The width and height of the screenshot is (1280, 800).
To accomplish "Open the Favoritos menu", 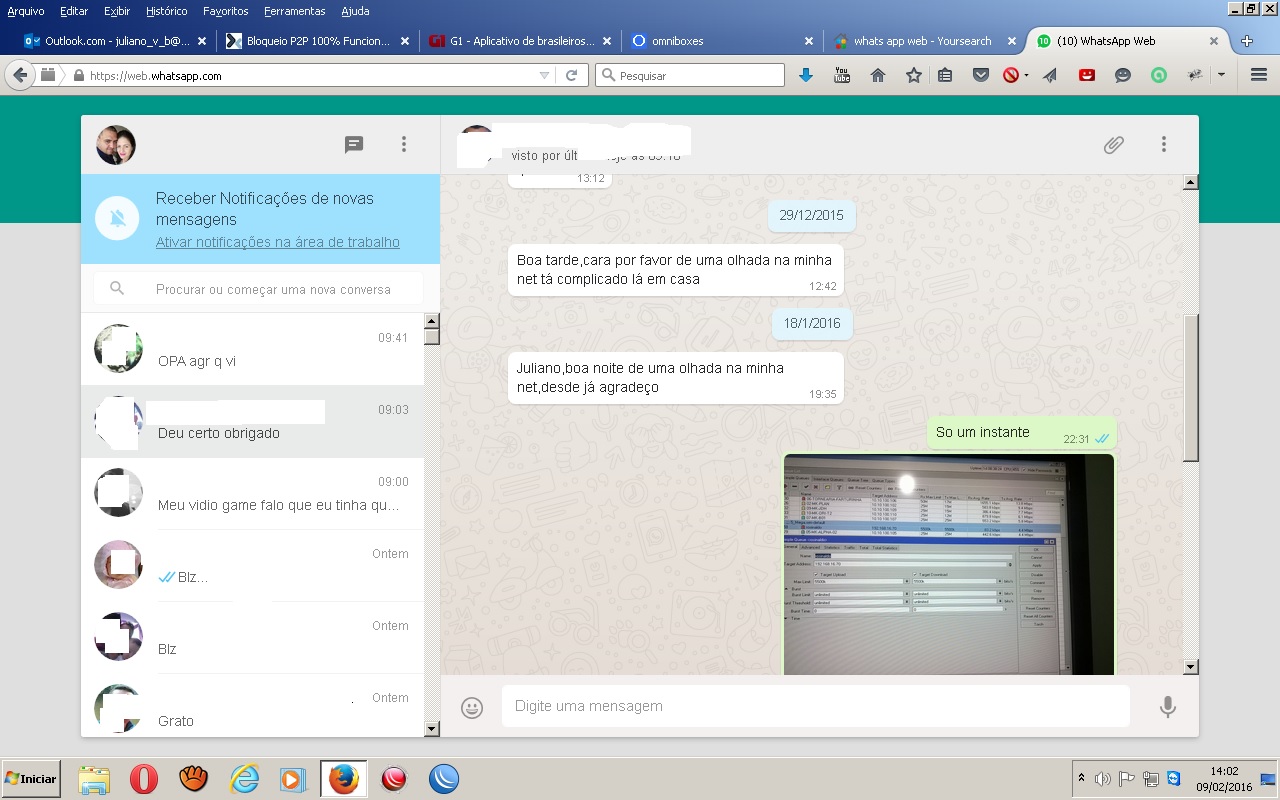I will point(226,11).
